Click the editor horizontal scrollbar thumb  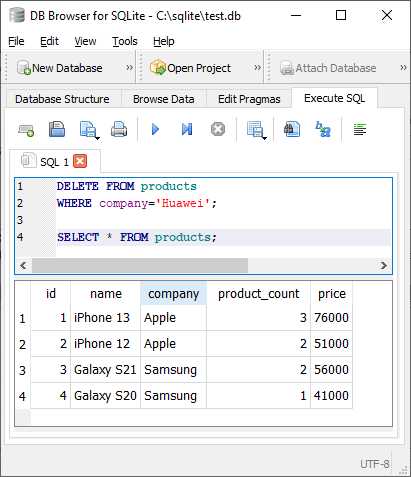[x=140, y=265]
